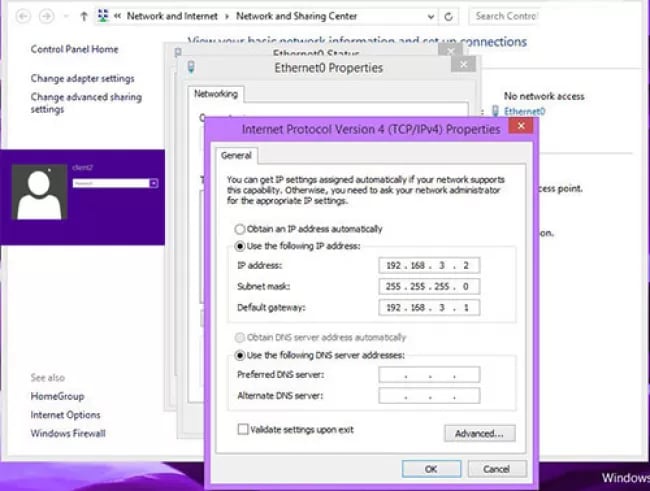Image resolution: width=650 pixels, height=491 pixels.
Task: Click OK to confirm IPv4 properties
Action: 431,469
